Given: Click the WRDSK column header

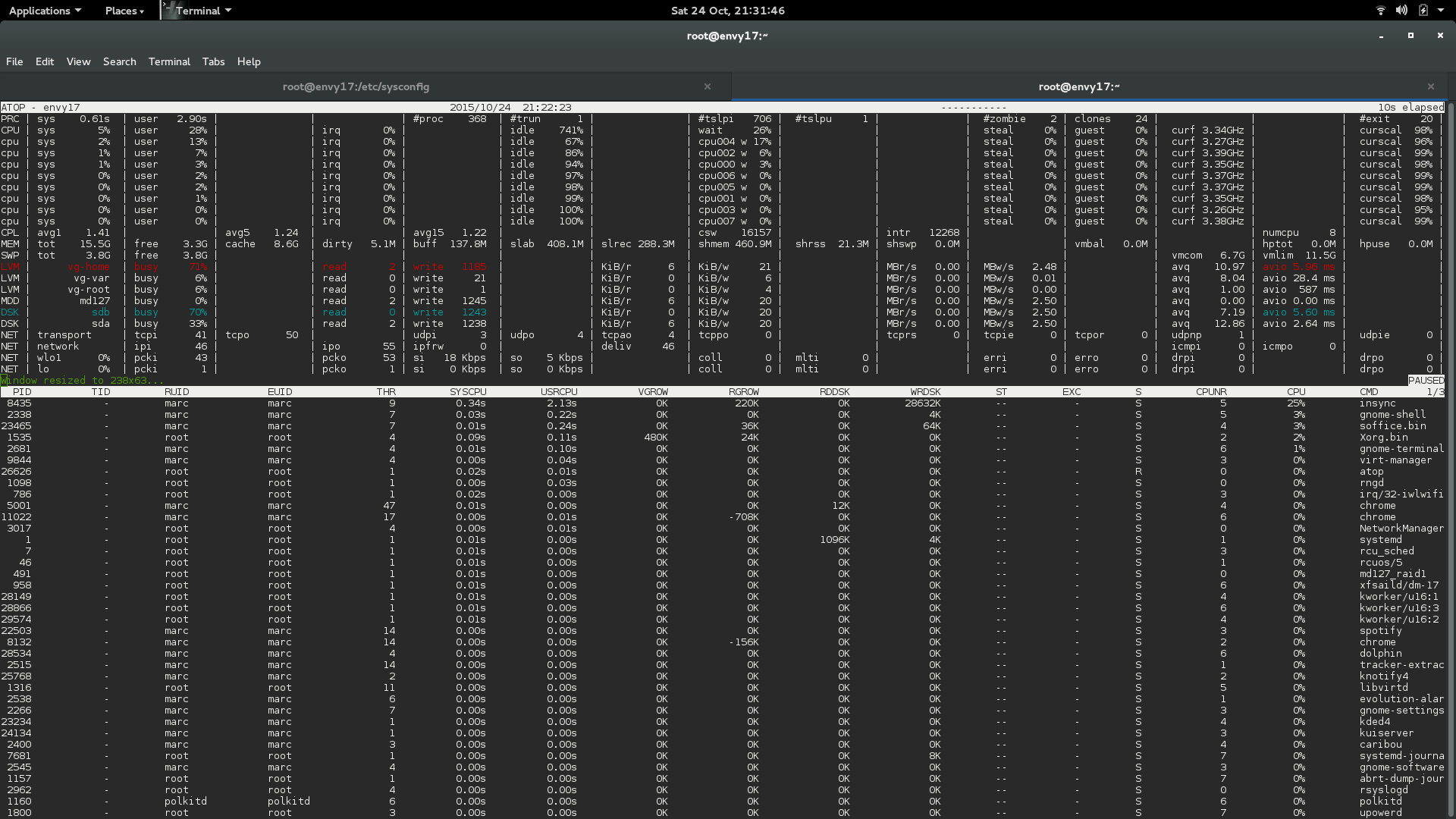Looking at the screenshot, I should tap(926, 392).
